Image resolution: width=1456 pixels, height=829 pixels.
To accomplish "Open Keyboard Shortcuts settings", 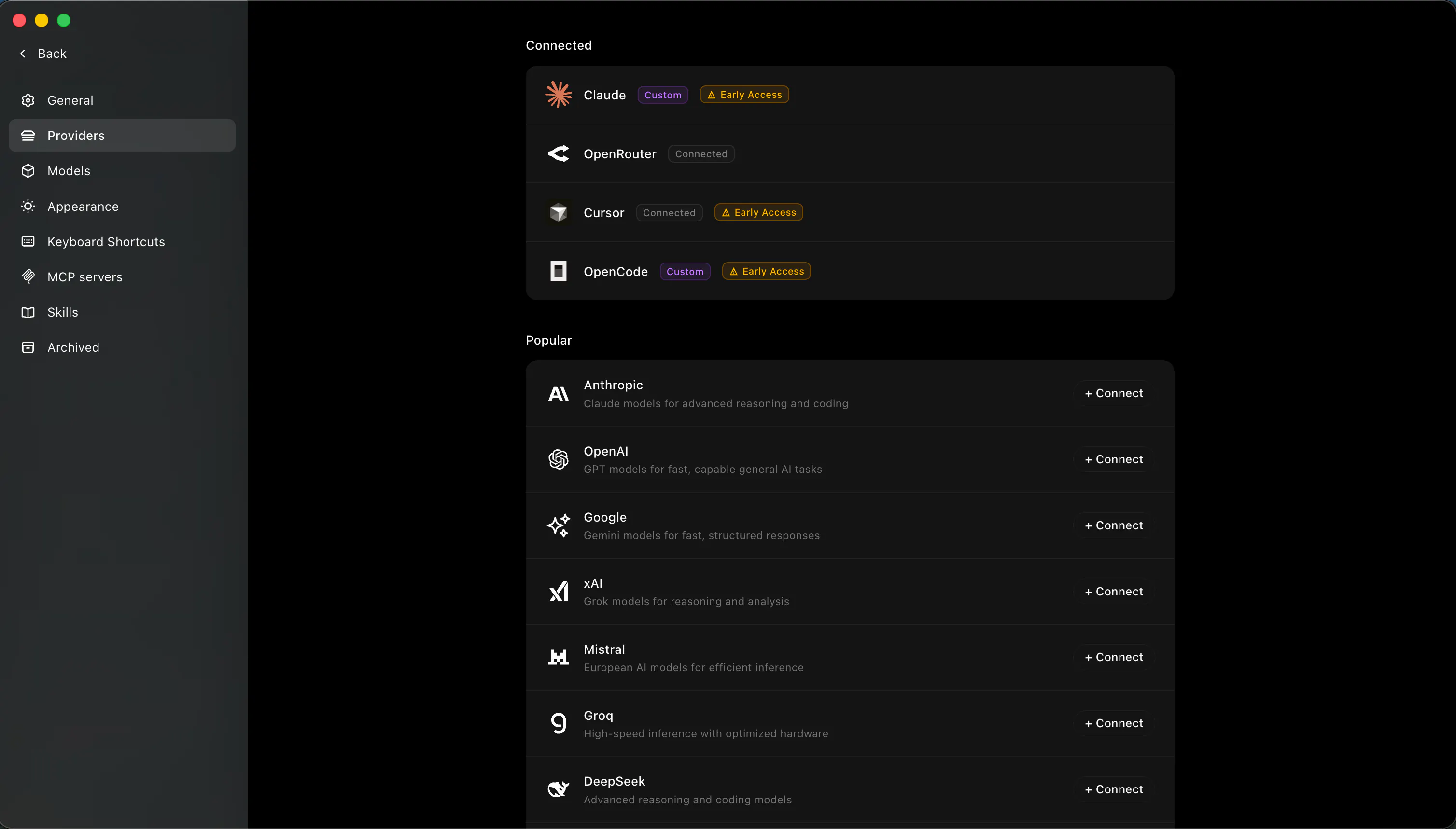I will coord(122,241).
